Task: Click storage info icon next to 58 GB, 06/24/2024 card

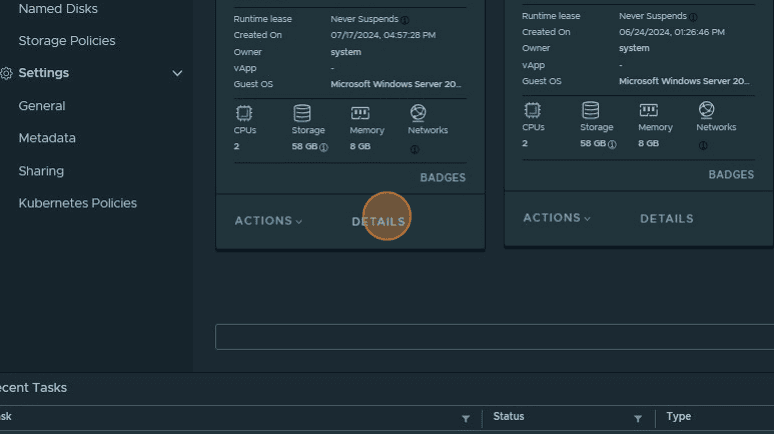Action: tap(612, 144)
